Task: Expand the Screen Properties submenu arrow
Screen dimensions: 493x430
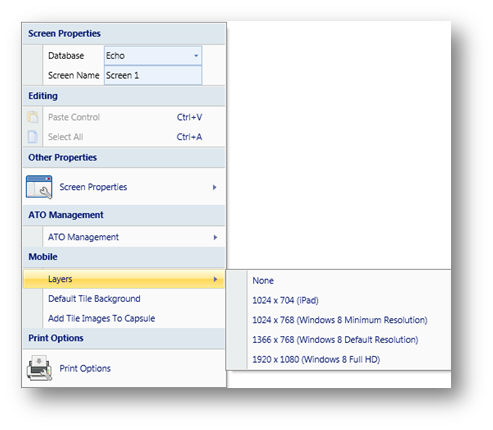Action: (x=215, y=187)
